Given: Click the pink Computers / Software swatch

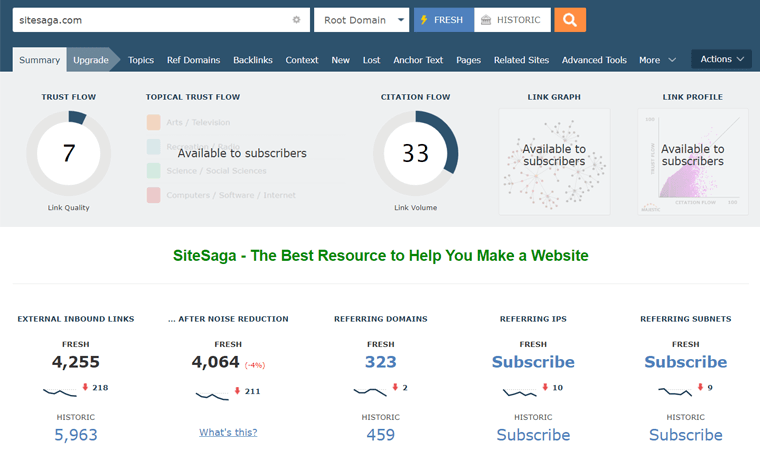Looking at the screenshot, I should click(x=154, y=195).
